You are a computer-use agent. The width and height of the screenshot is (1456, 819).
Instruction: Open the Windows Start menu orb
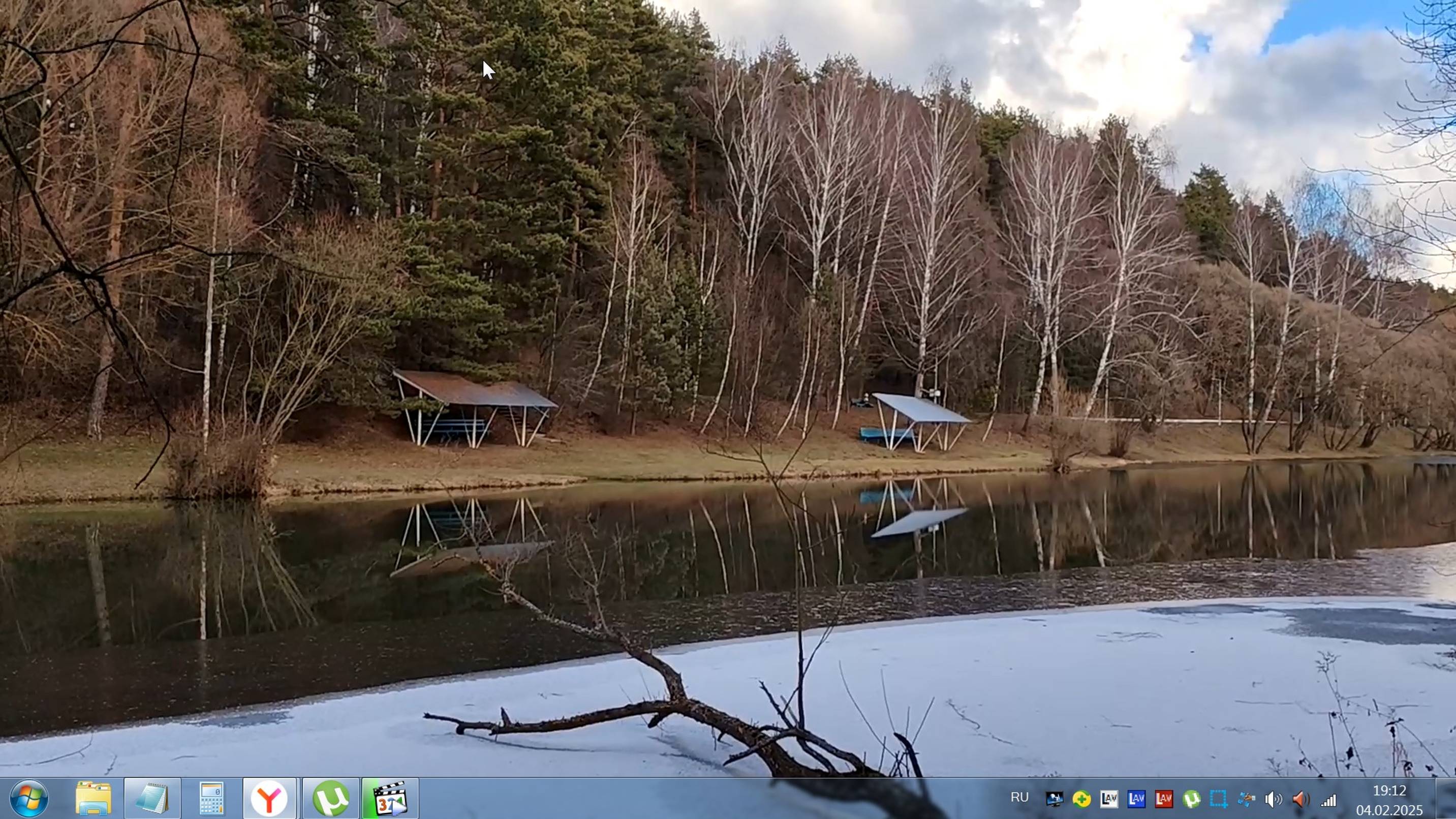[28, 798]
